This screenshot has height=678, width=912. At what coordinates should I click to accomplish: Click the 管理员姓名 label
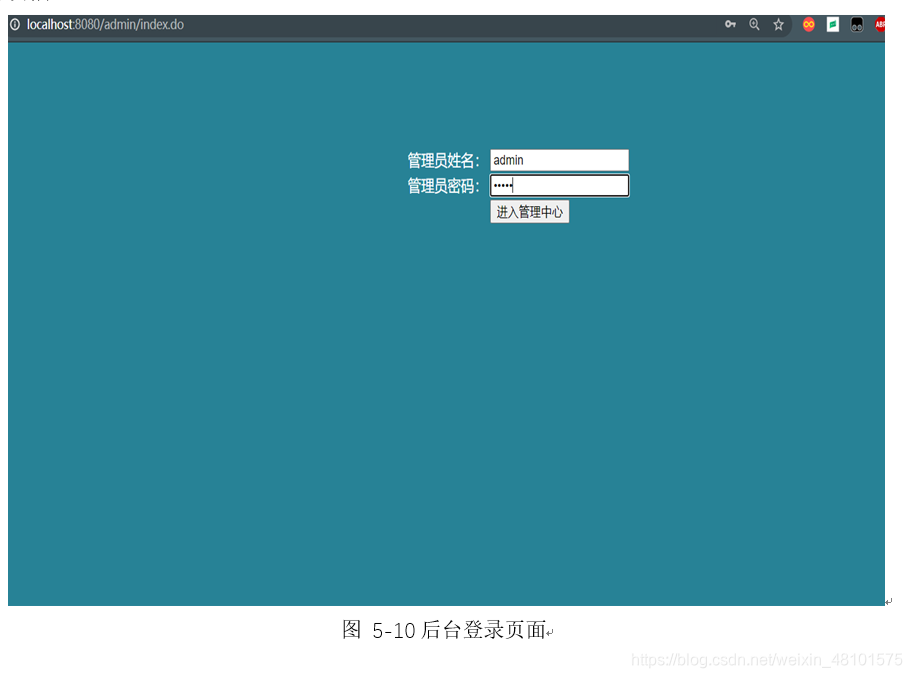point(444,160)
